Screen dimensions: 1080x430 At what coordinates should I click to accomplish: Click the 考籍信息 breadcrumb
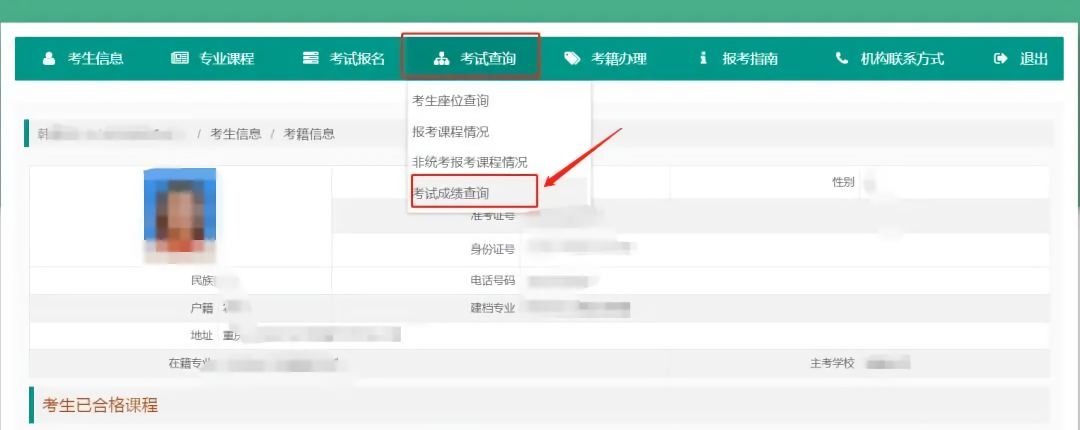pos(309,134)
